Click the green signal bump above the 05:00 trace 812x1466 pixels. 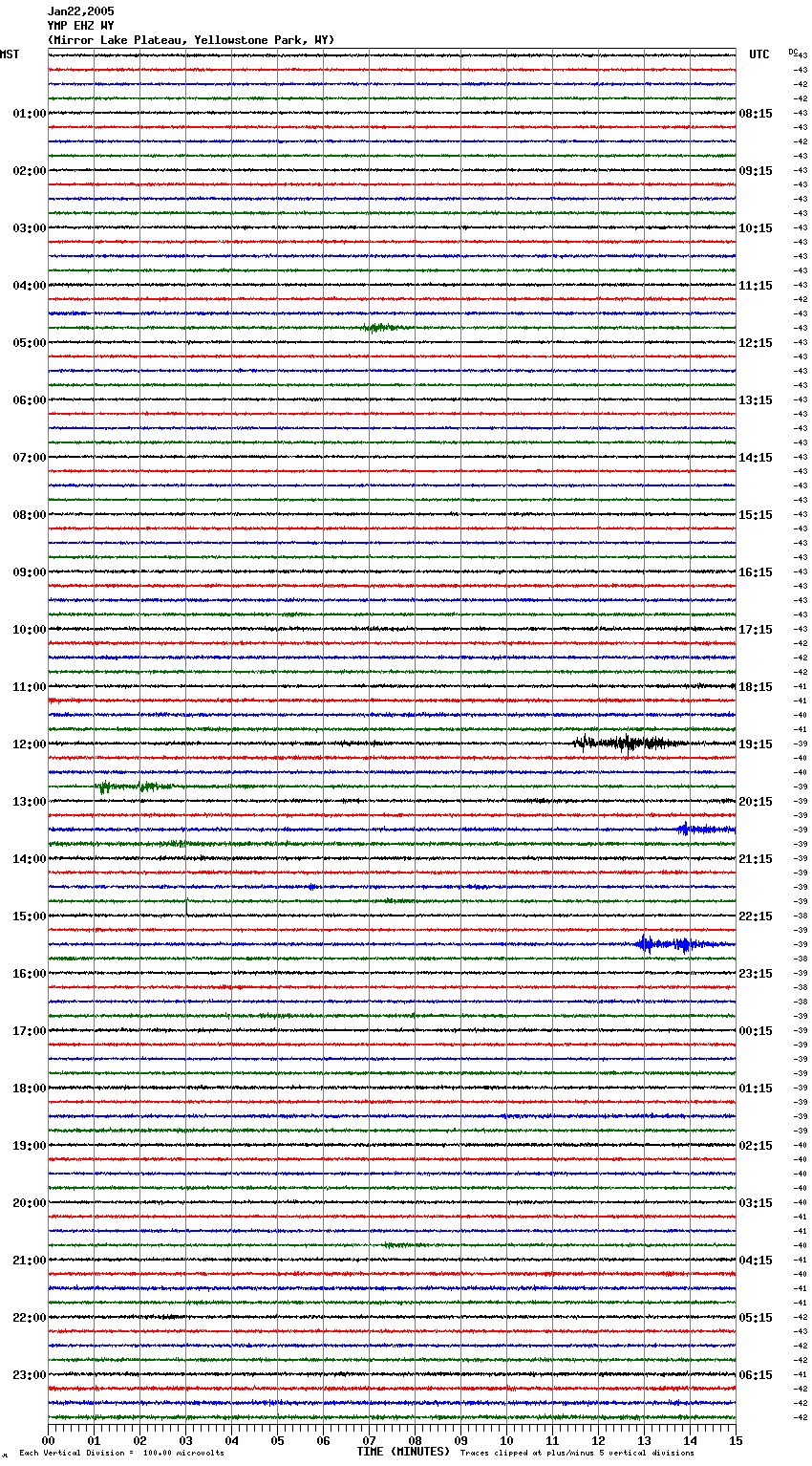pyautogui.click(x=385, y=328)
